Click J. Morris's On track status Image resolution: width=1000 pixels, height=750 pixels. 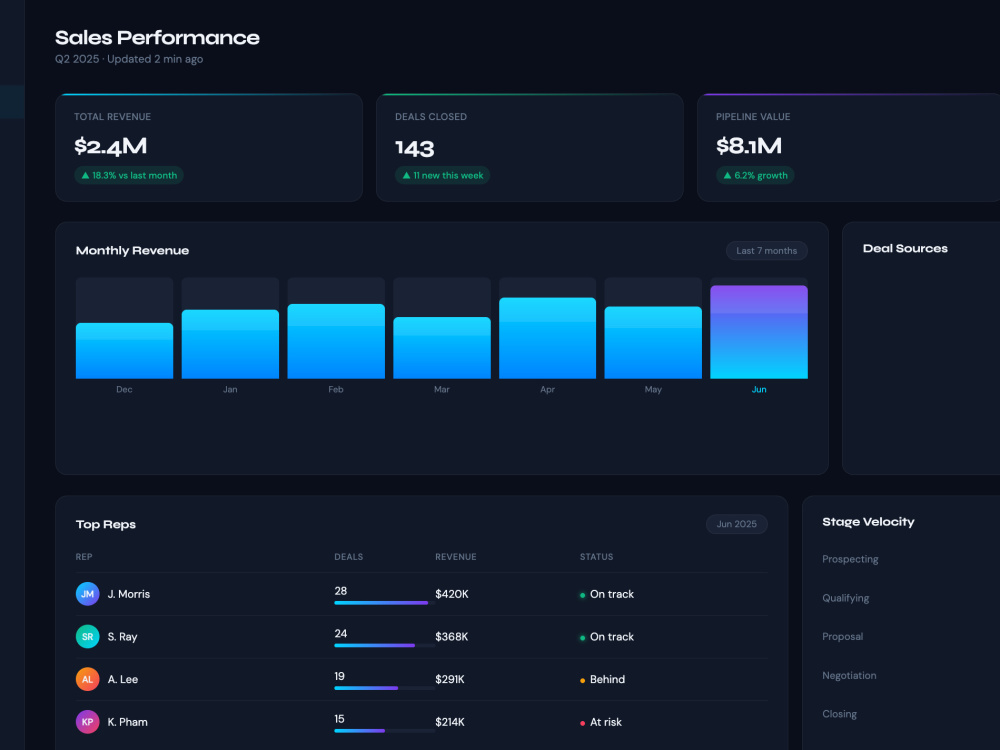click(607, 594)
